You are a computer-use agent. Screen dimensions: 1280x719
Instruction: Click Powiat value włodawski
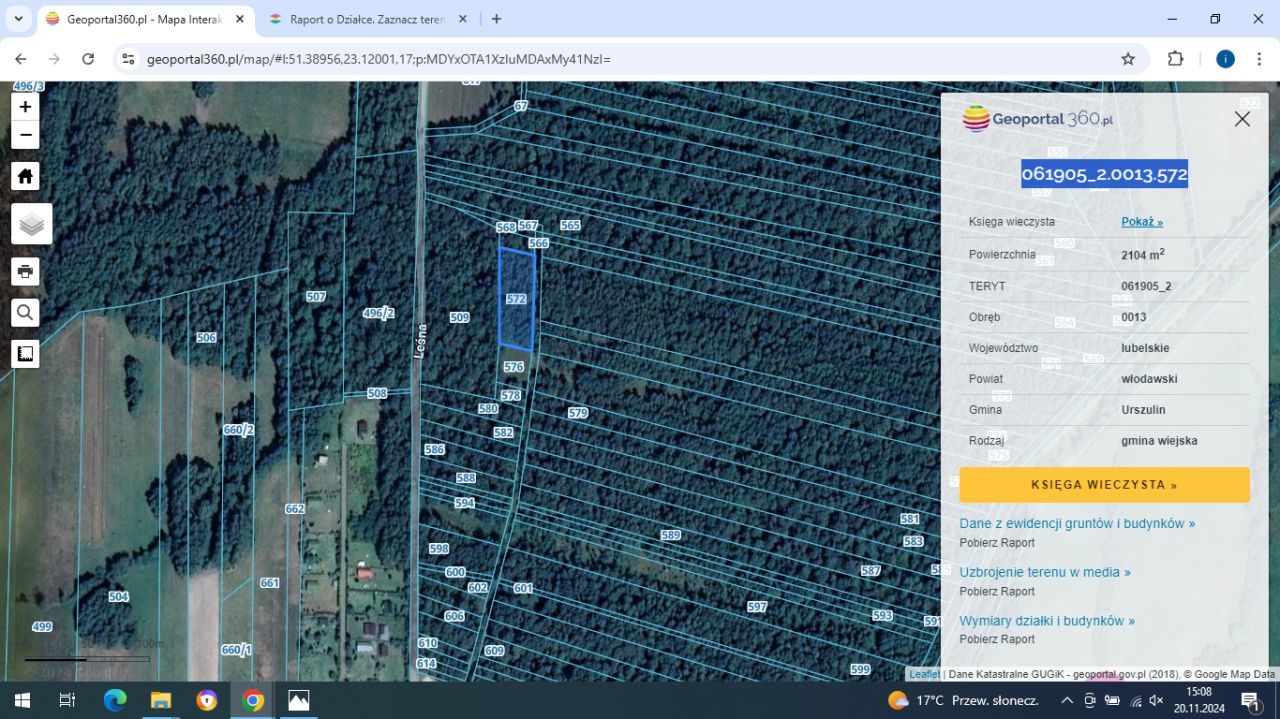[x=1149, y=379]
